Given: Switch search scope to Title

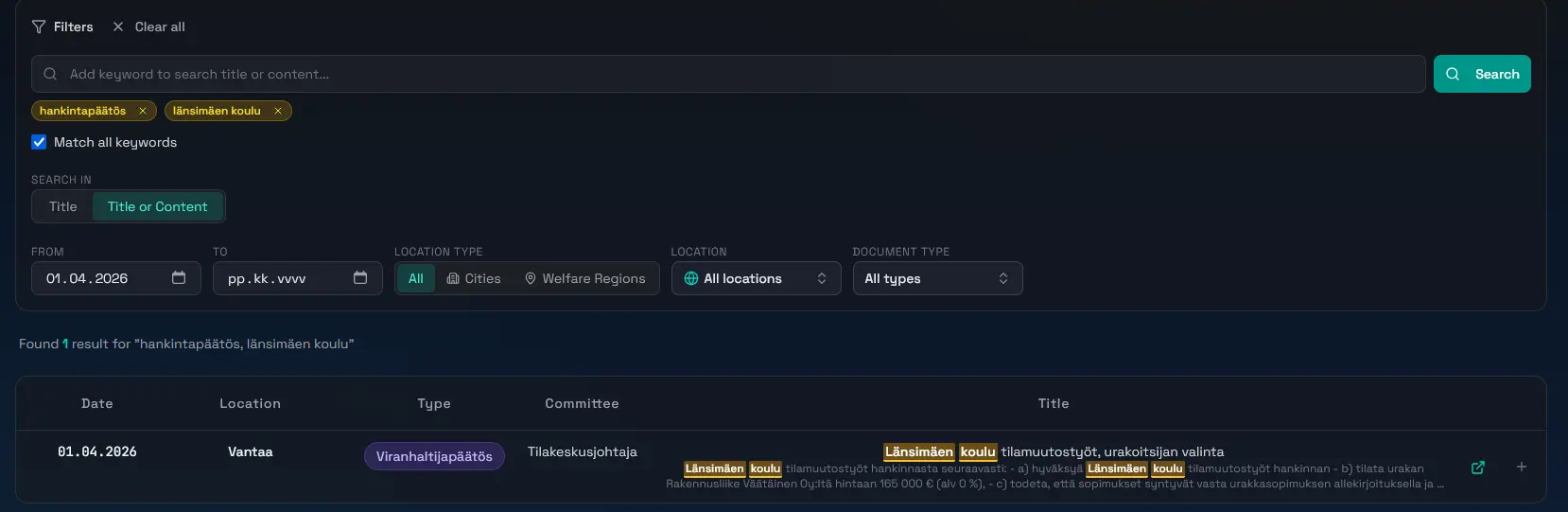Looking at the screenshot, I should click(63, 206).
